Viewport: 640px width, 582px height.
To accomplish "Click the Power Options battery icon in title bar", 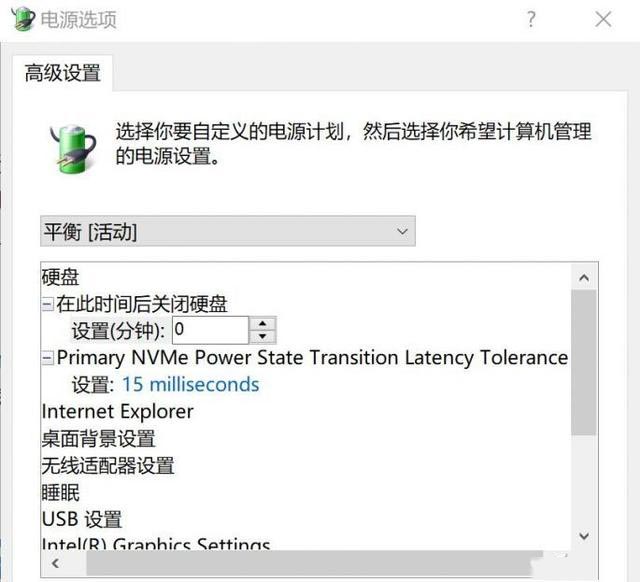I will point(23,18).
